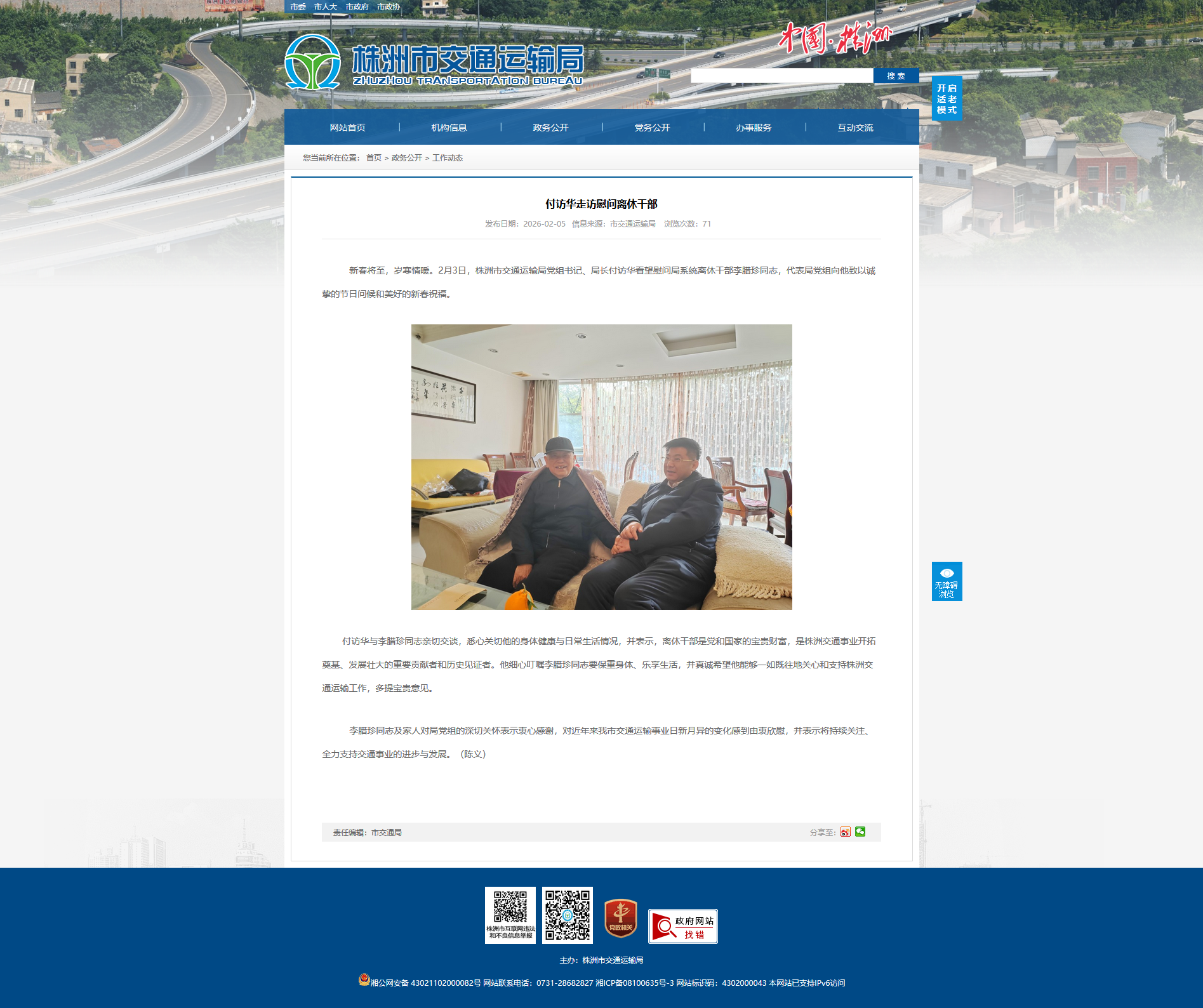Click the 政府网站找错 icon
The image size is (1203, 1008).
coord(682,927)
